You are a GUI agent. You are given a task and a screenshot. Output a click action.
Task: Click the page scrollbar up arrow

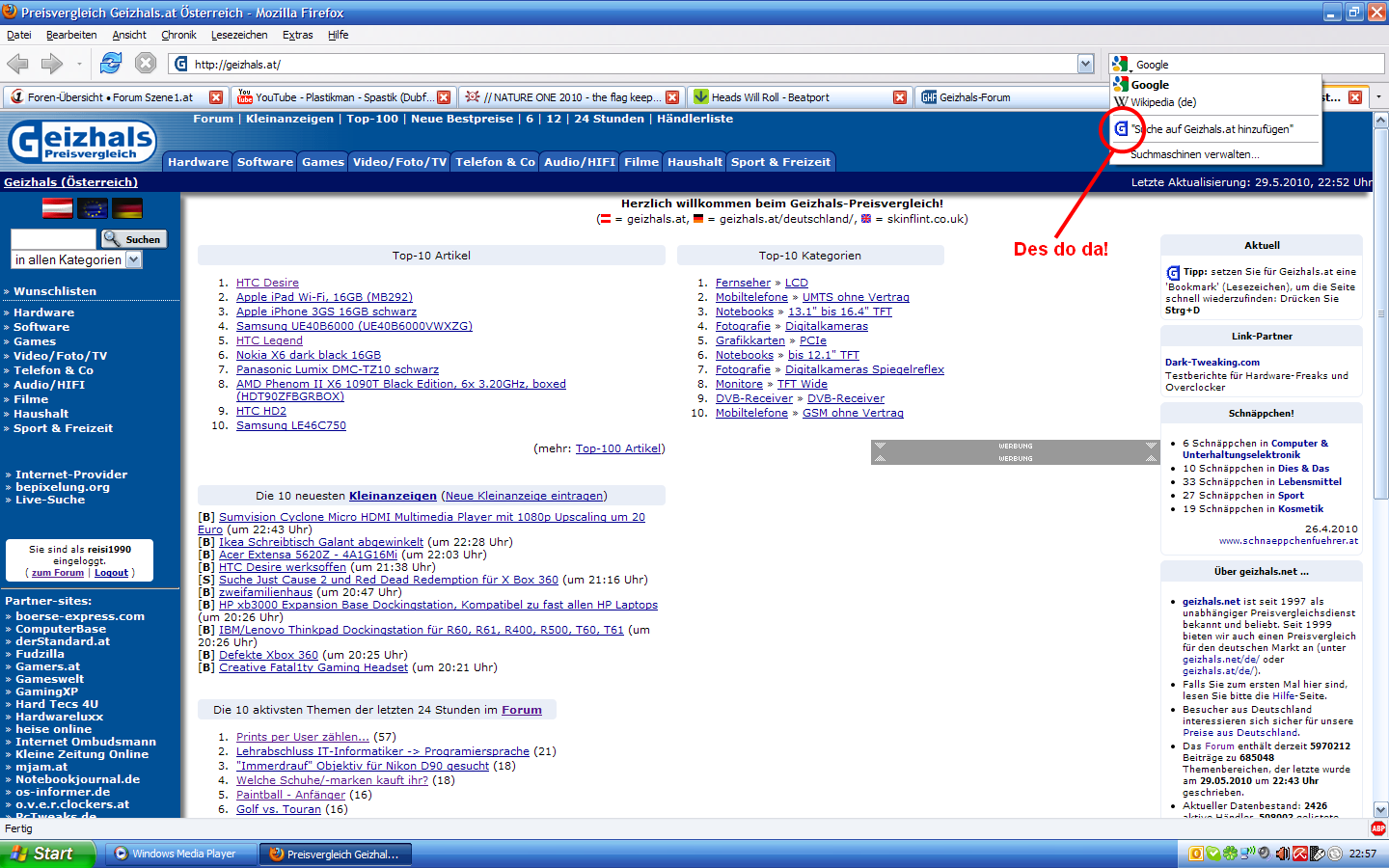(x=1380, y=121)
